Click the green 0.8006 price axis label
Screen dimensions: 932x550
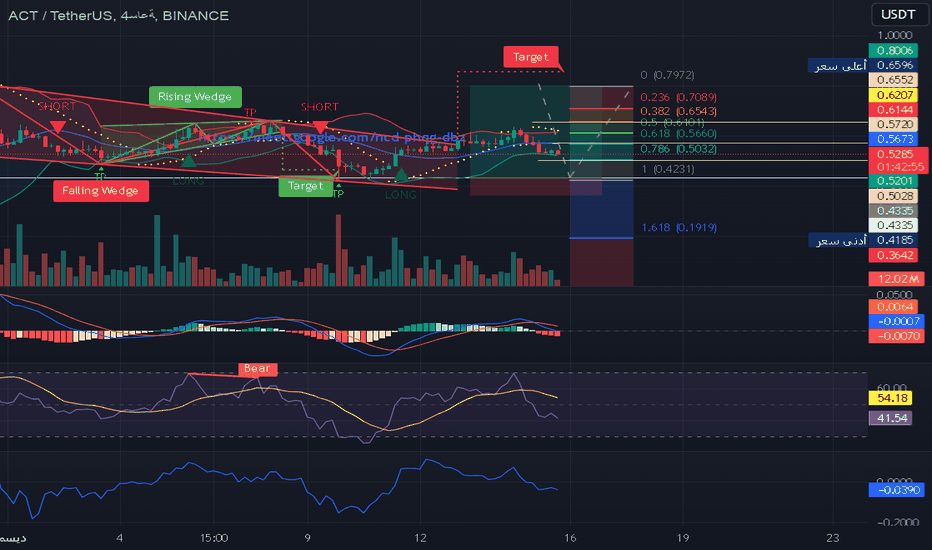(894, 50)
